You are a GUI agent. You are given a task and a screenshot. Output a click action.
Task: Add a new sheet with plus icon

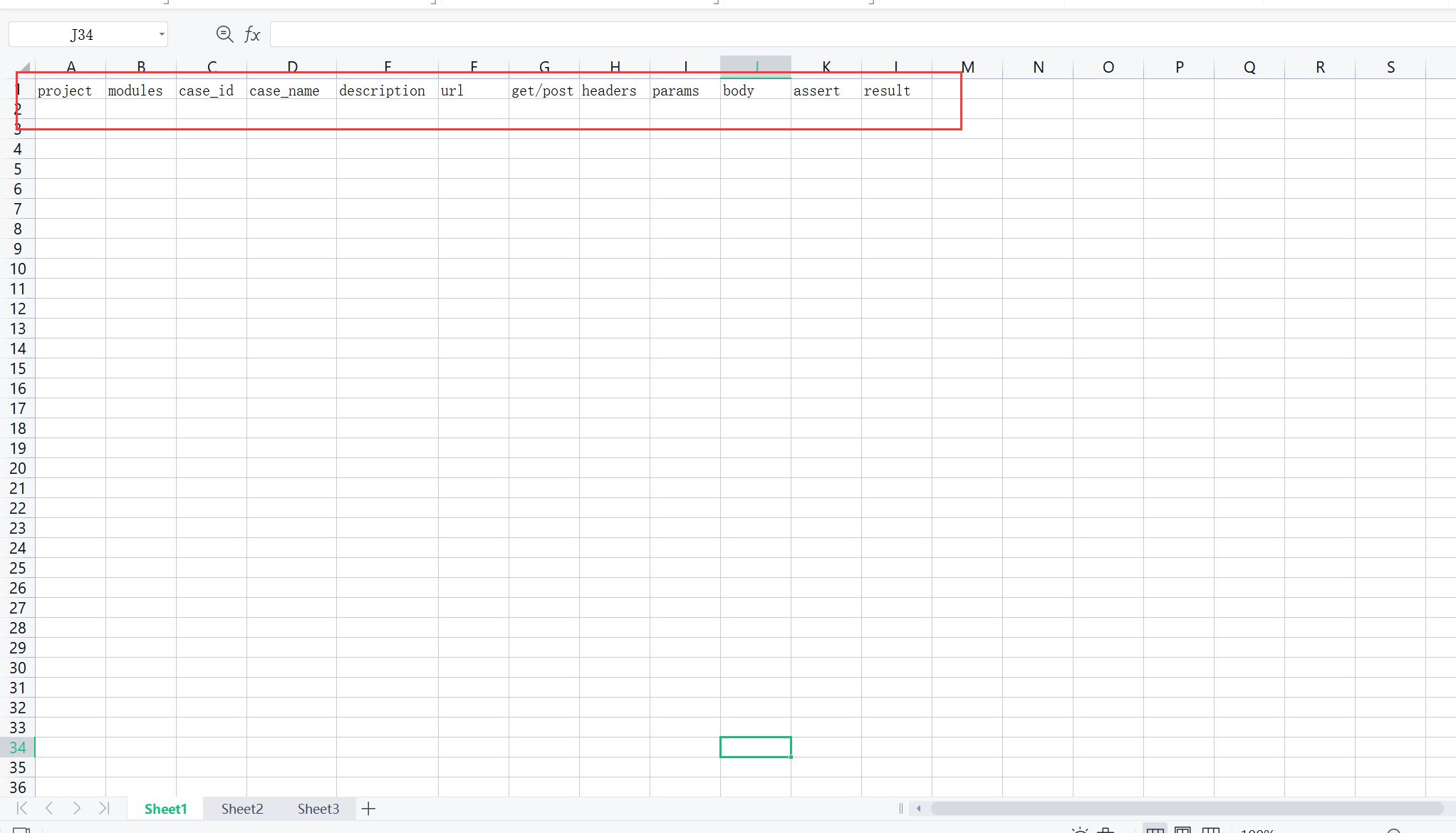point(368,809)
